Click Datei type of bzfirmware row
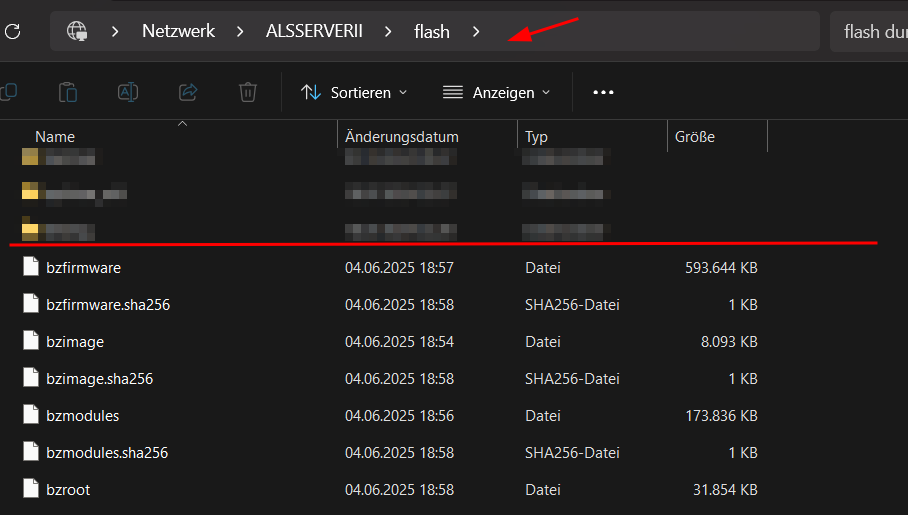 pyautogui.click(x=543, y=268)
